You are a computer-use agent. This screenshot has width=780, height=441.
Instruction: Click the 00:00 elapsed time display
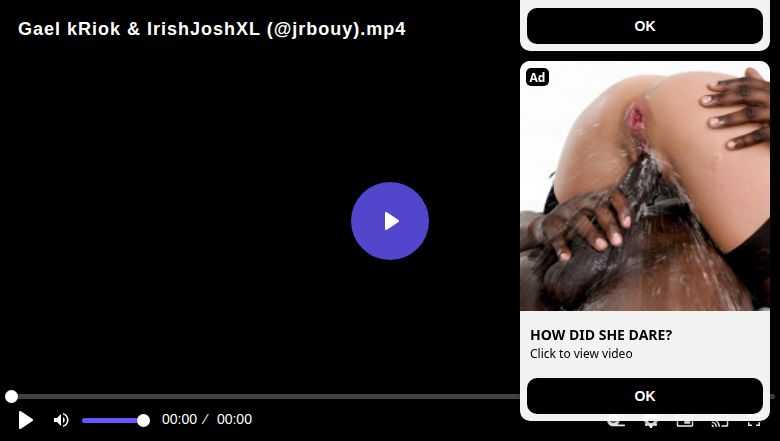pyautogui.click(x=179, y=419)
